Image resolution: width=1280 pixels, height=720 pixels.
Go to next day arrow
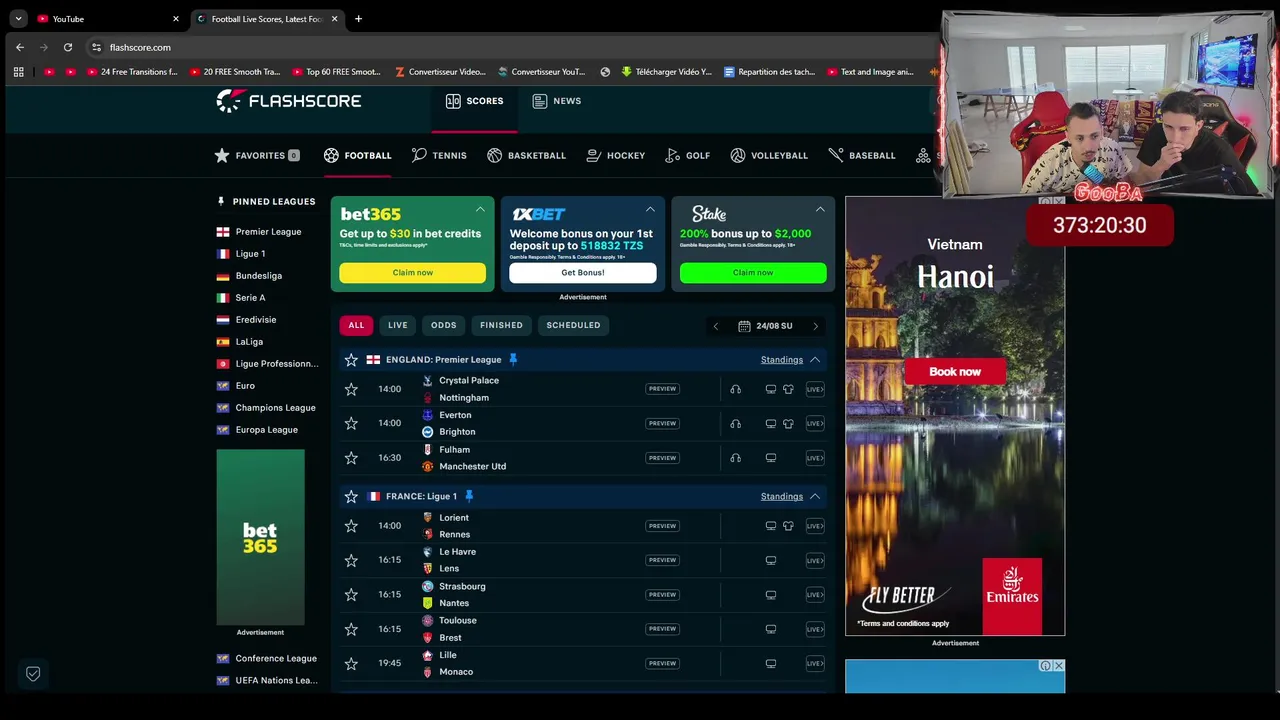pos(815,326)
